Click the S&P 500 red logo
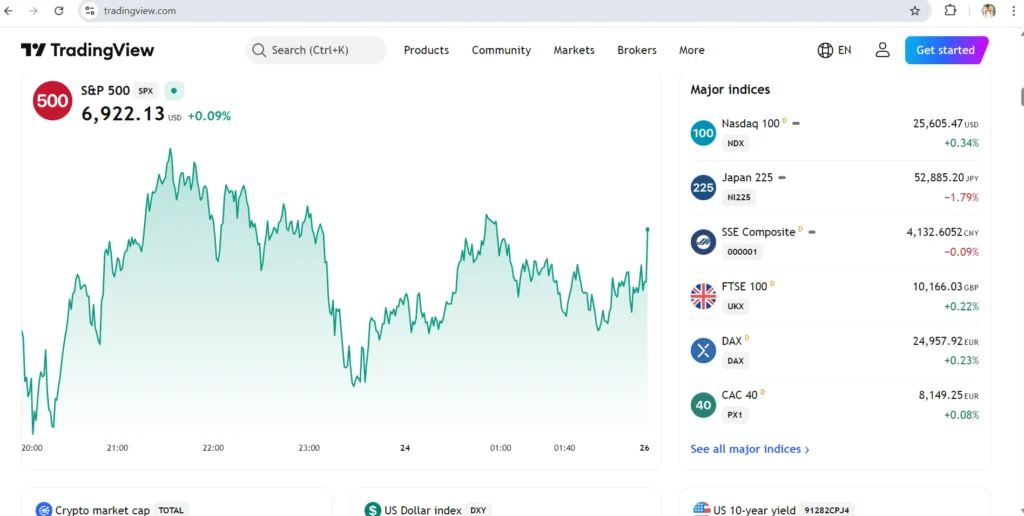The width and height of the screenshot is (1024, 516). pyautogui.click(x=52, y=101)
